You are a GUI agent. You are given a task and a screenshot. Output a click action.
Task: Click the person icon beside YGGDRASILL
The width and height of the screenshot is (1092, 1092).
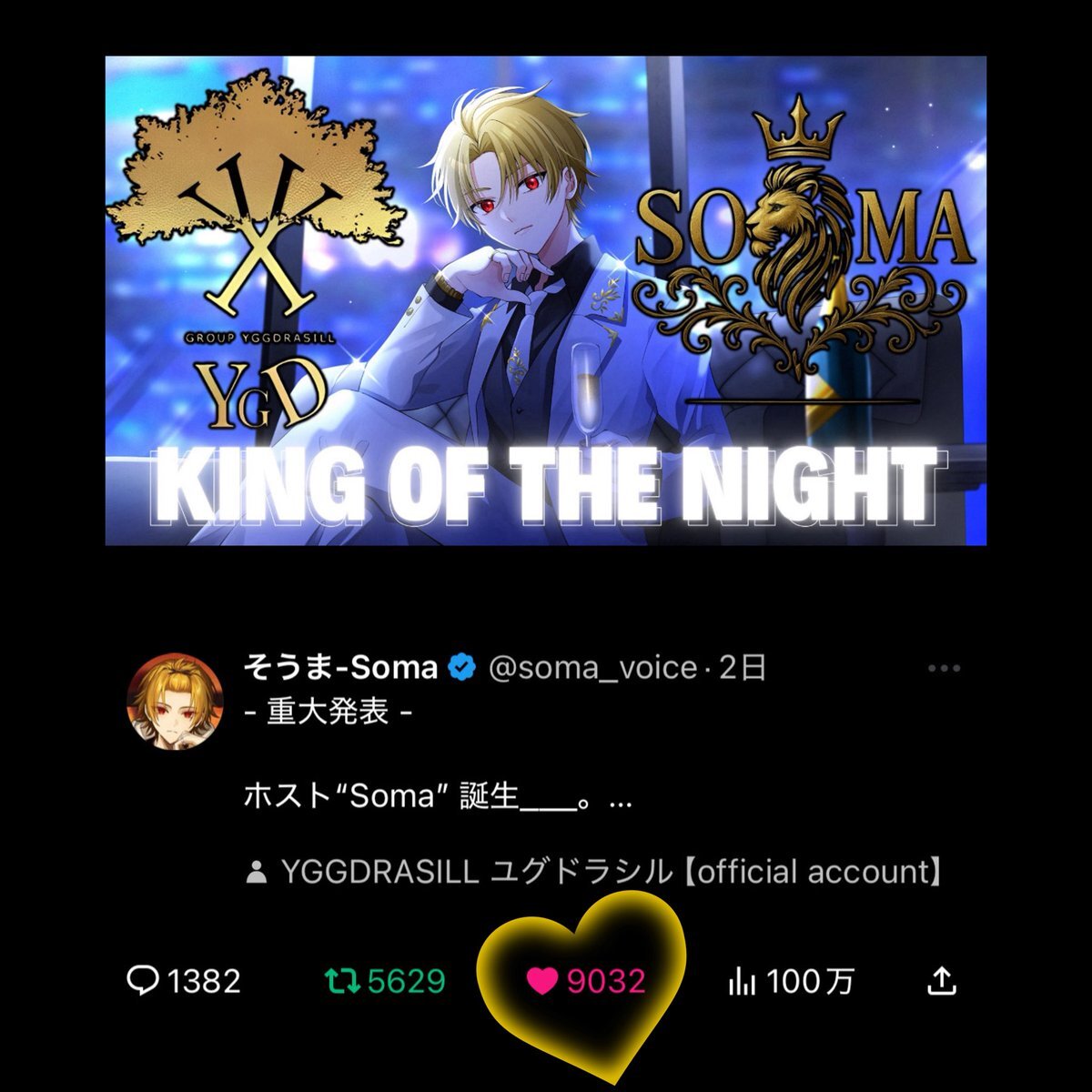257,874
